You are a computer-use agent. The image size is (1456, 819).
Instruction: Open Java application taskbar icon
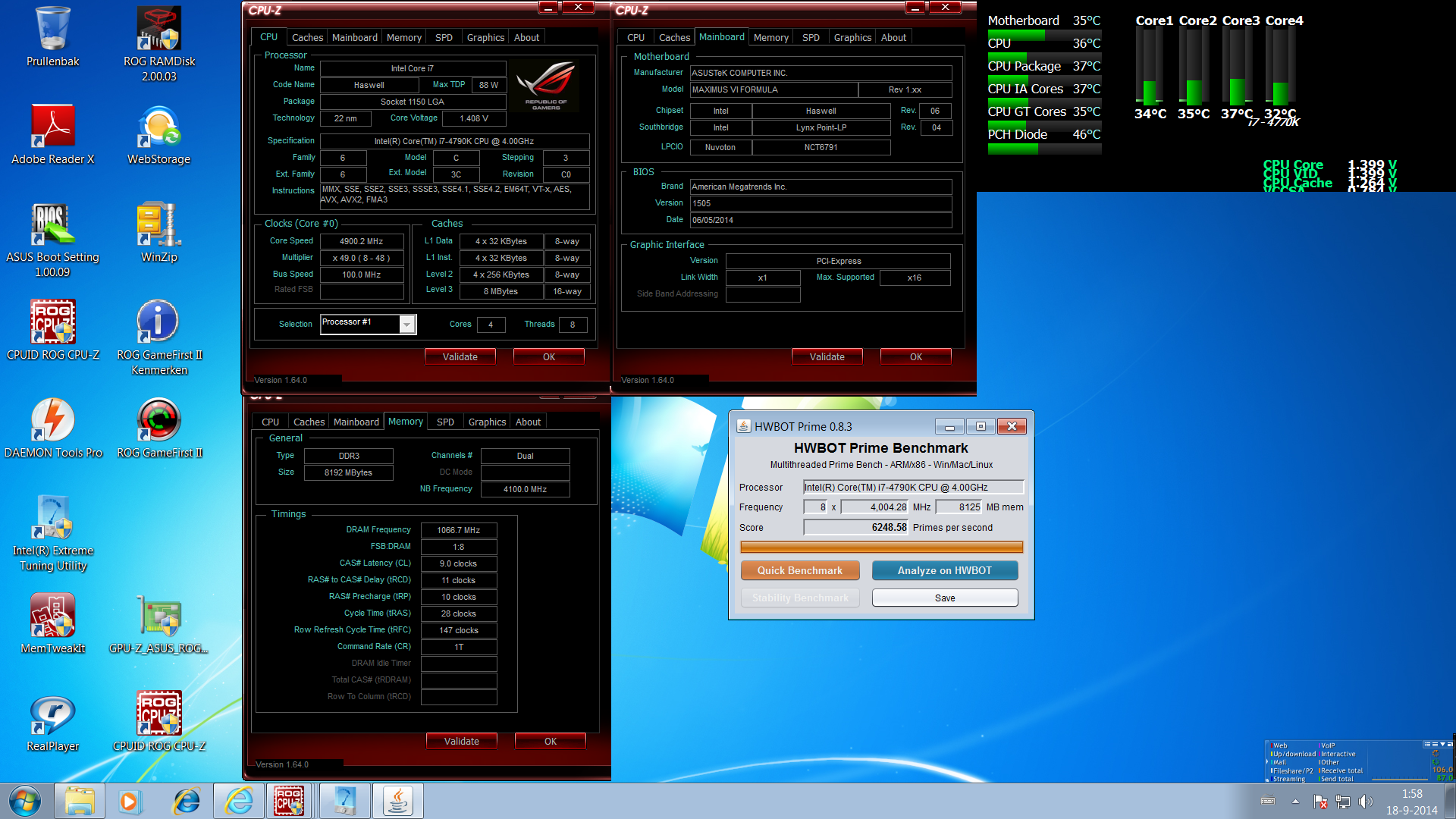tap(397, 801)
